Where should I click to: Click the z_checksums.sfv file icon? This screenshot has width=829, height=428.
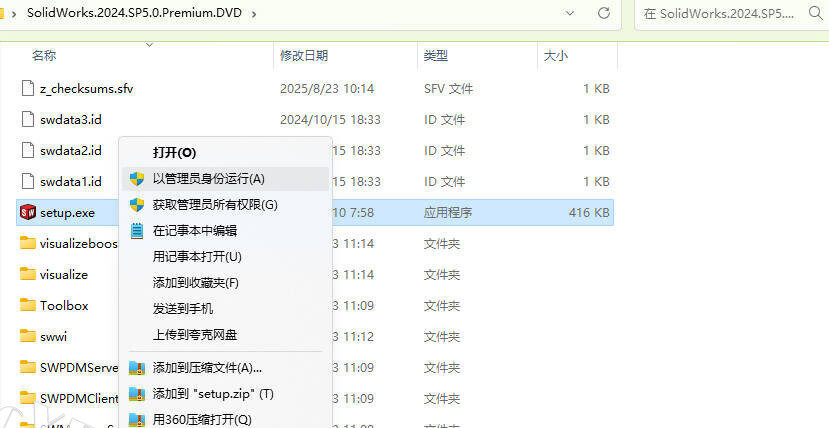28,88
